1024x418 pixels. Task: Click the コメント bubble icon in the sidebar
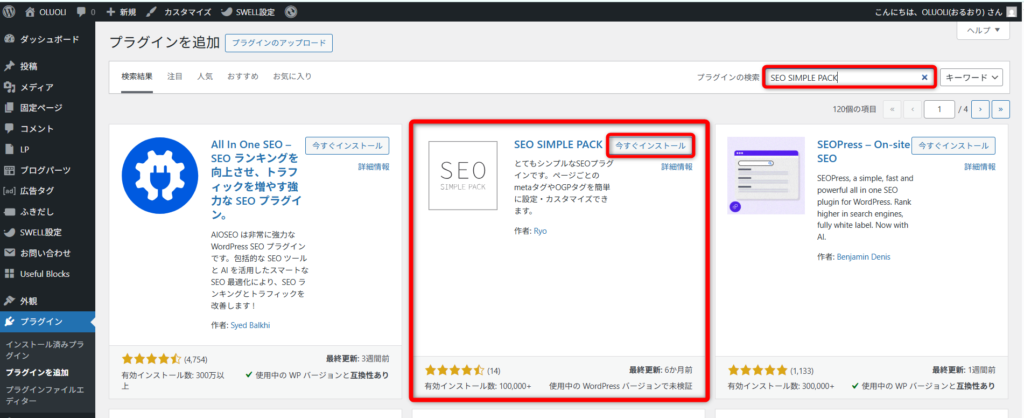pyautogui.click(x=9, y=129)
